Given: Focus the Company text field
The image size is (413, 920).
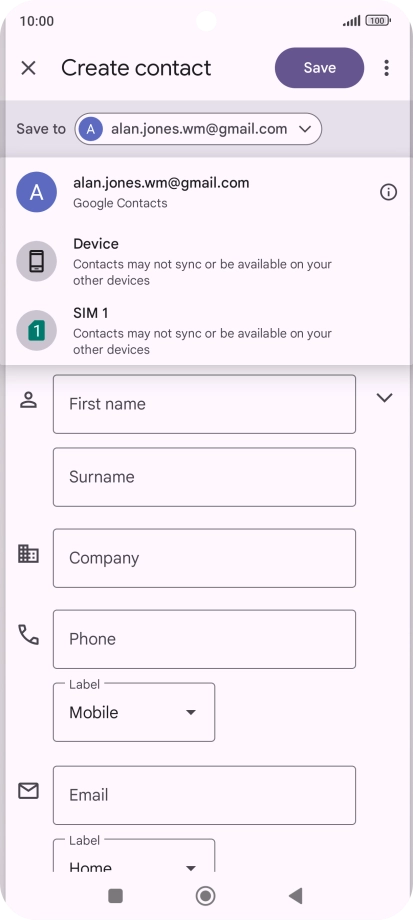Looking at the screenshot, I should [x=204, y=558].
